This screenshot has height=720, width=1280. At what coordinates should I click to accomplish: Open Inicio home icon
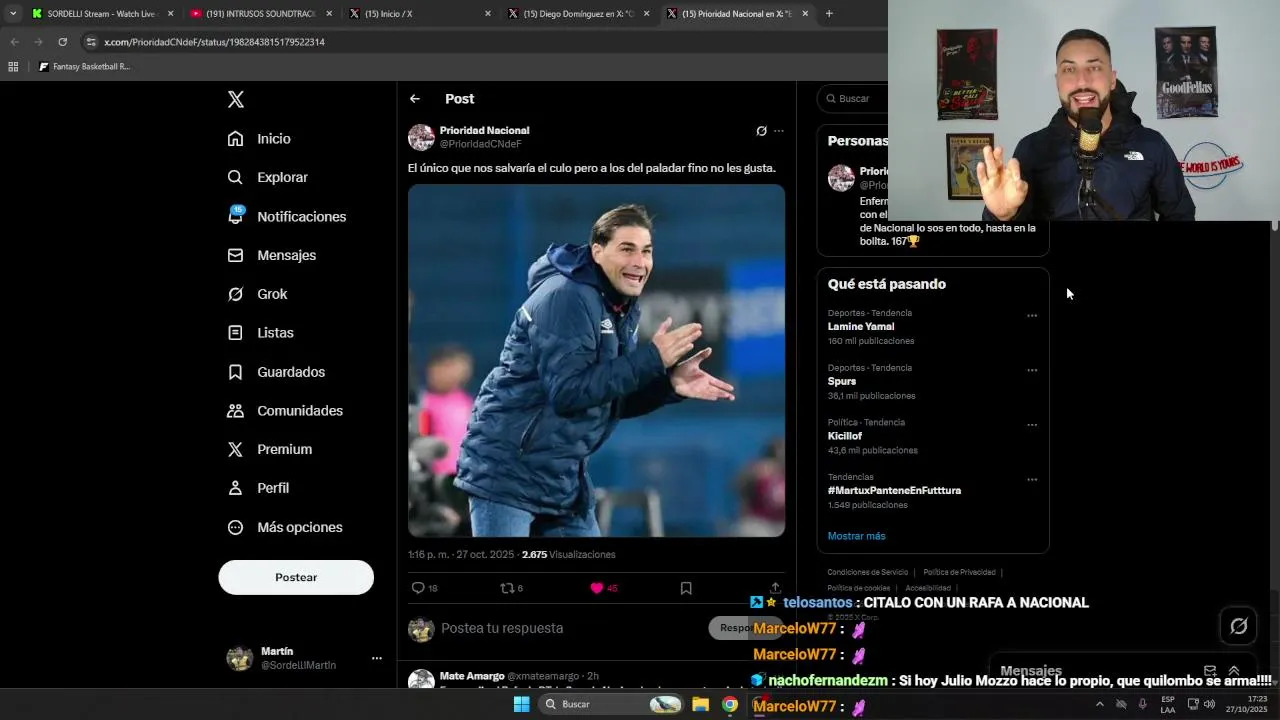(x=235, y=139)
